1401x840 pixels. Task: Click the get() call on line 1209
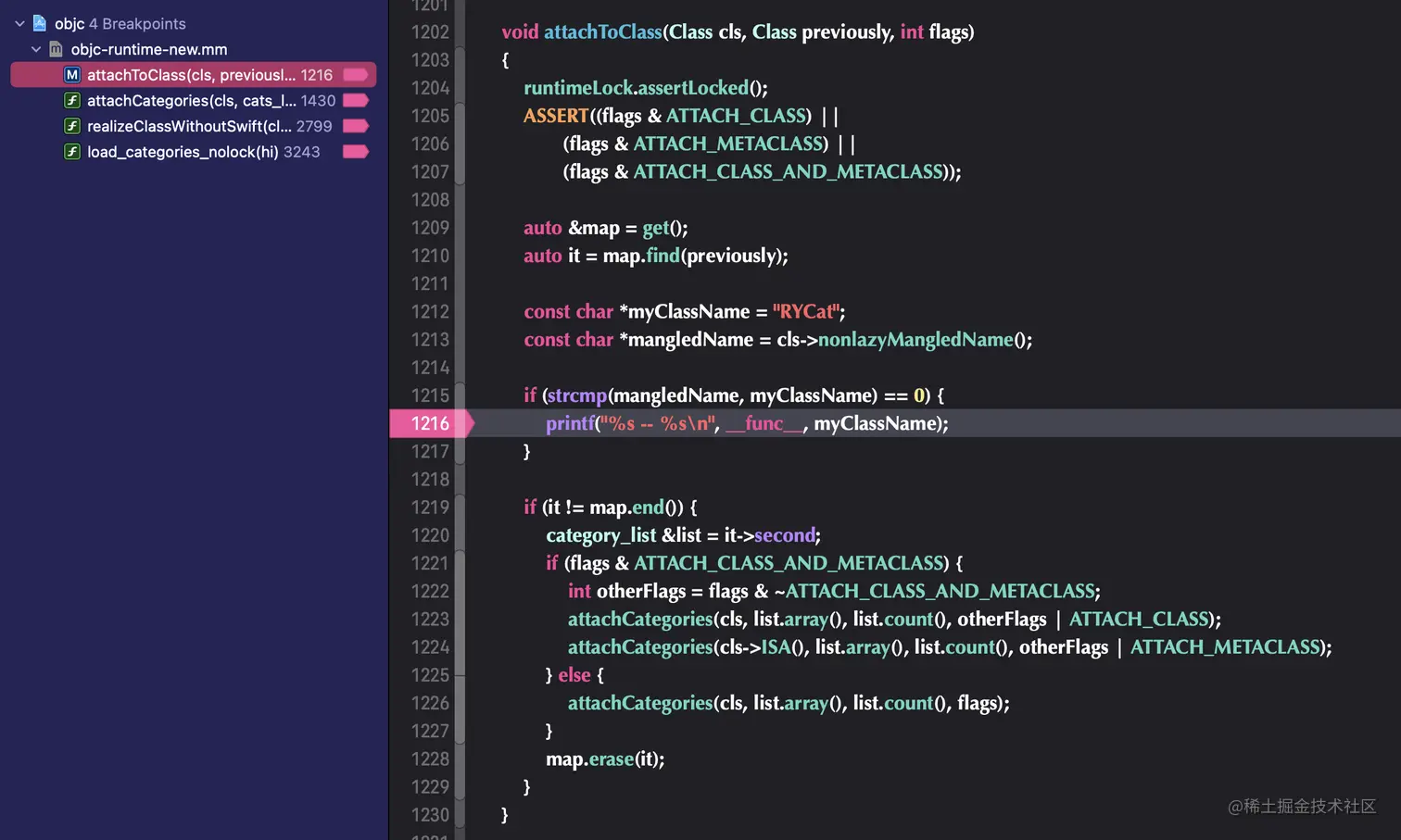(x=656, y=228)
